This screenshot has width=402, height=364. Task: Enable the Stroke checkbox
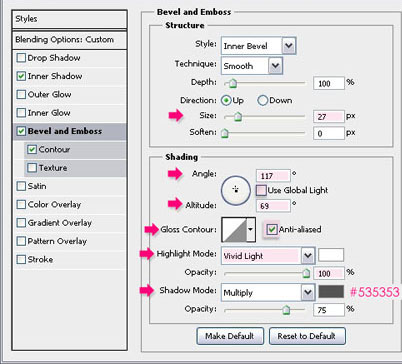21,259
